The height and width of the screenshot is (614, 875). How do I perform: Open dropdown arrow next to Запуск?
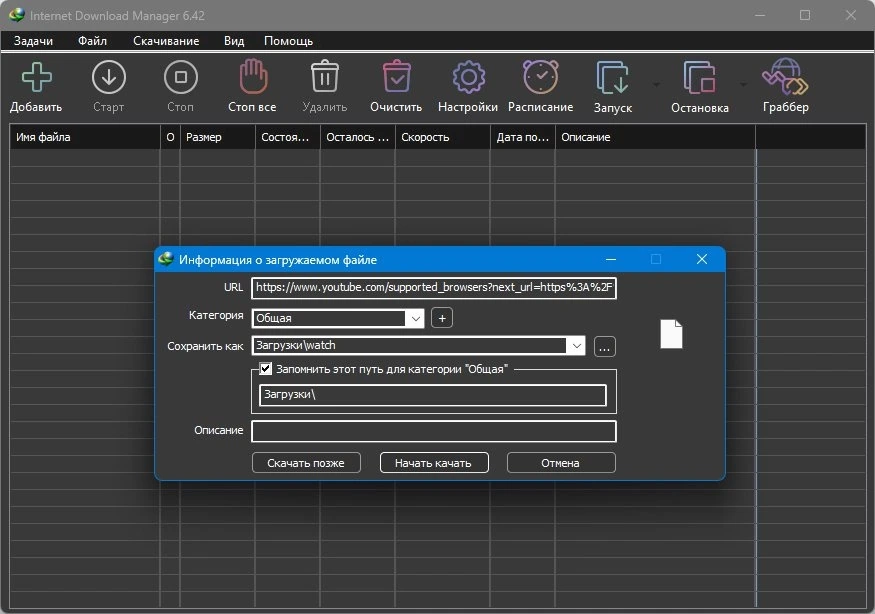(656, 84)
